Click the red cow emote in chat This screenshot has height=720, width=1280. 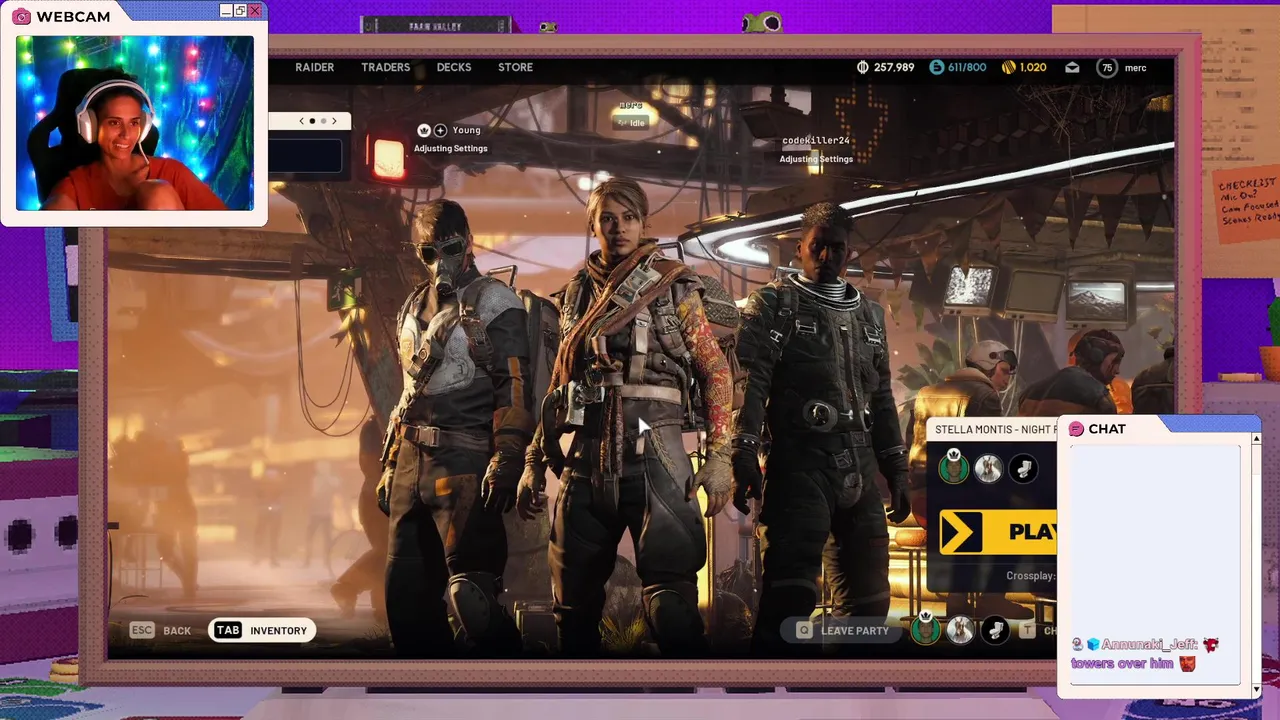click(1210, 645)
